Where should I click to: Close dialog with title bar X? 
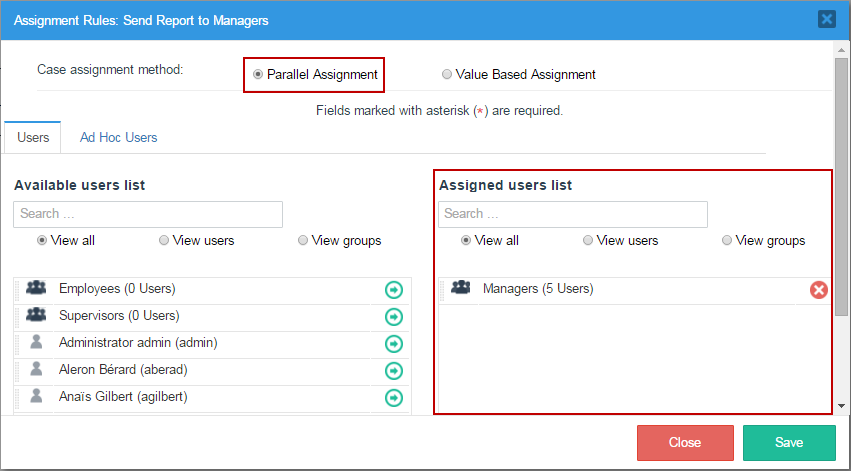[x=826, y=19]
